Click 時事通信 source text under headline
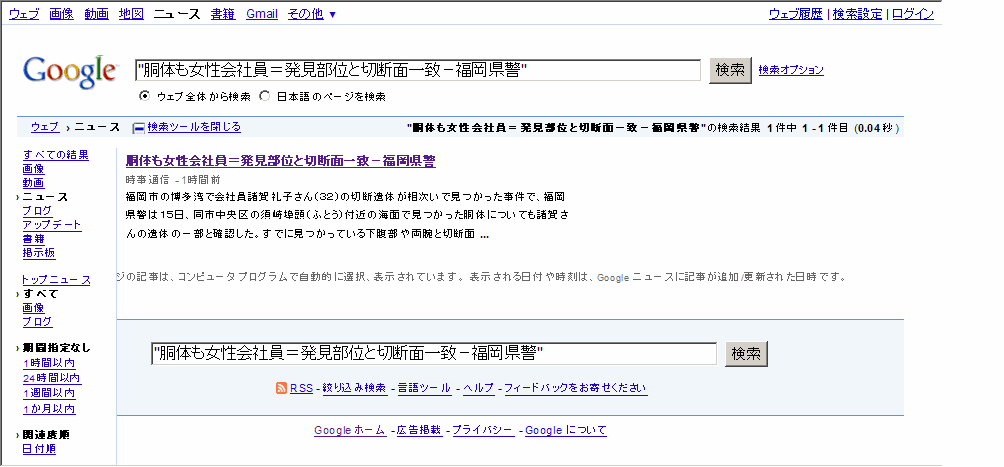This screenshot has width=1004, height=467. [x=148, y=180]
